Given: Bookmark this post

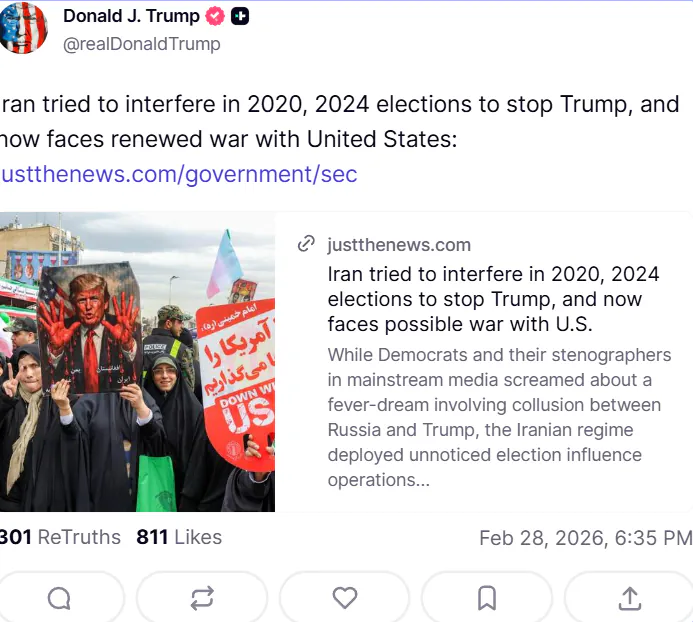Looking at the screenshot, I should coord(487,598).
